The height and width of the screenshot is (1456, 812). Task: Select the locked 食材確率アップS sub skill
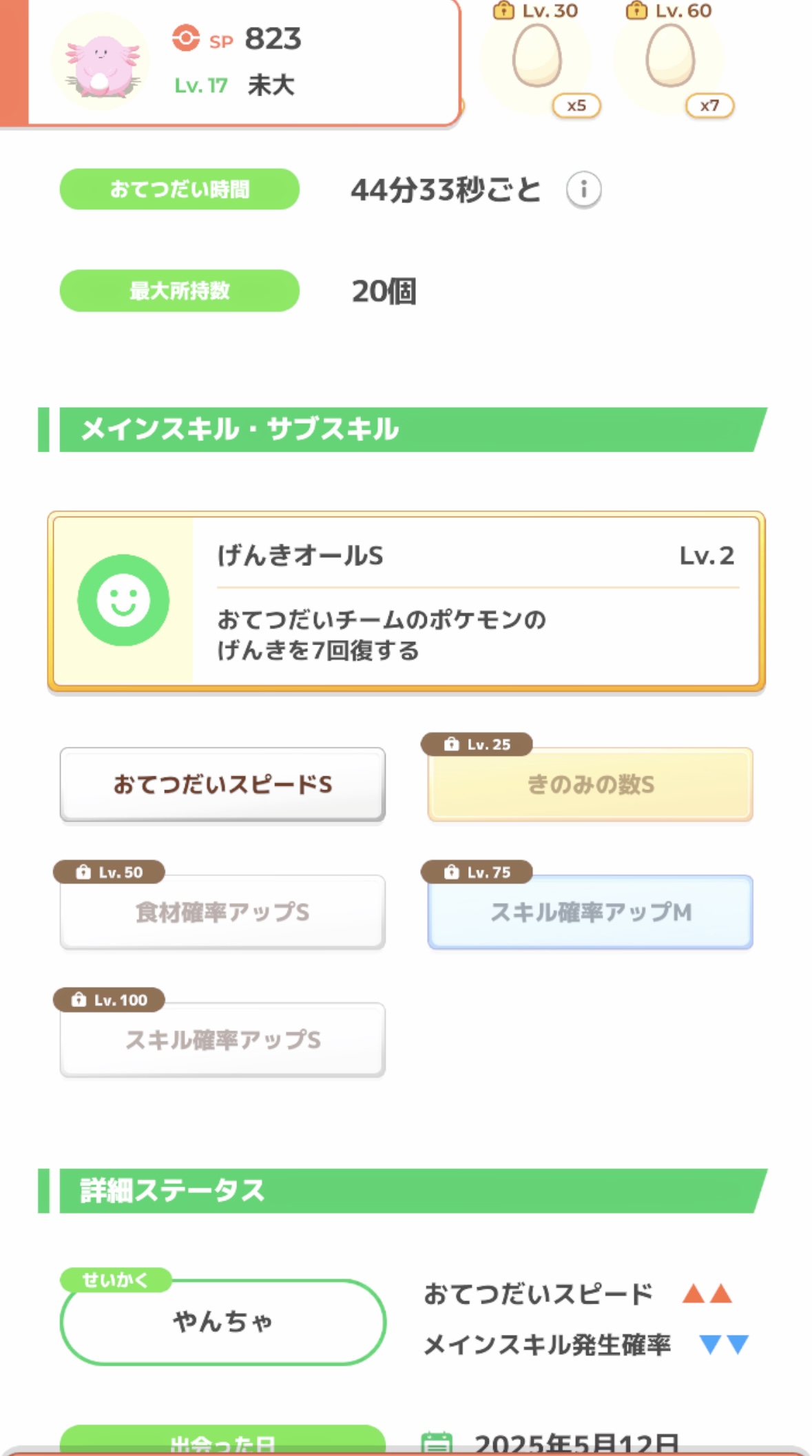coord(222,912)
